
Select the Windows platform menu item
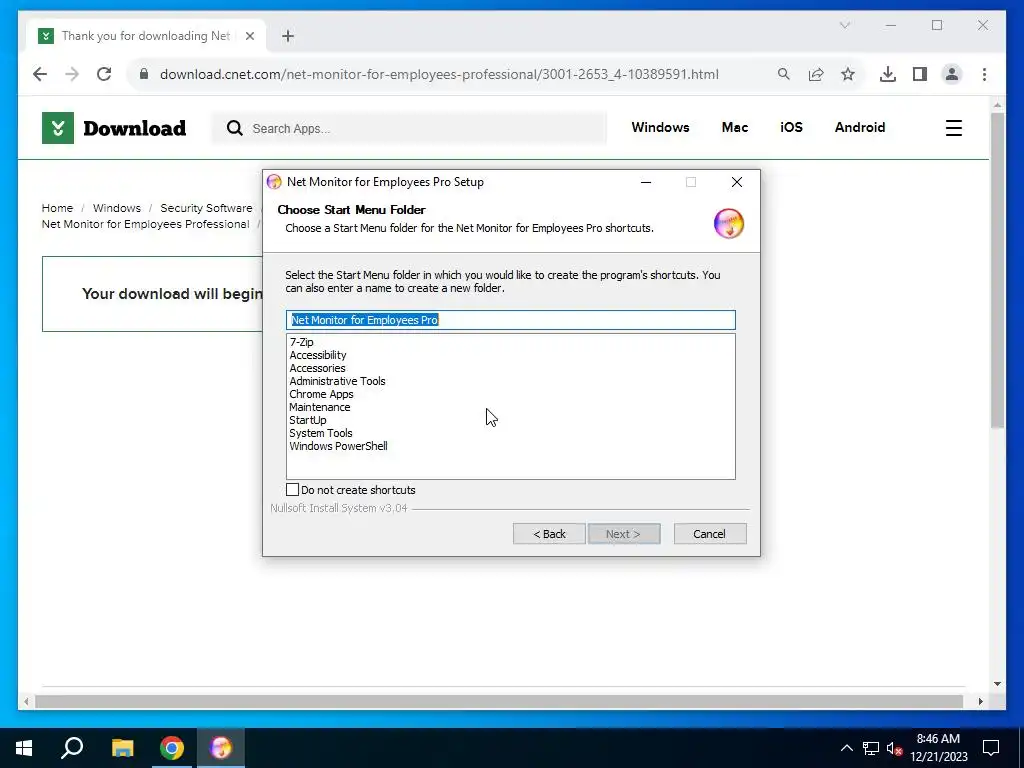pyautogui.click(x=660, y=127)
